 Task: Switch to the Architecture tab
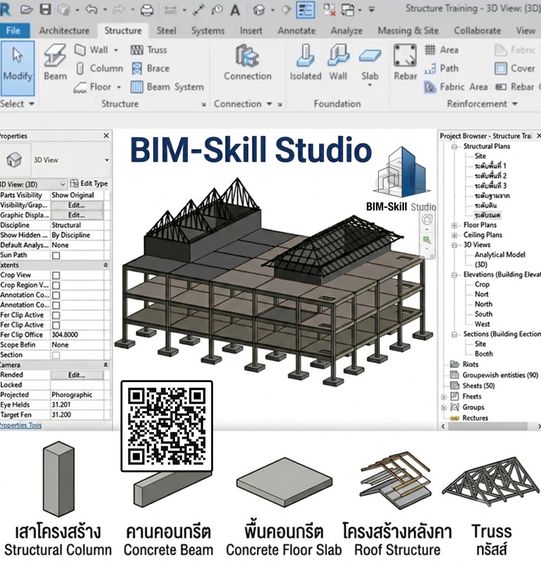click(x=64, y=31)
